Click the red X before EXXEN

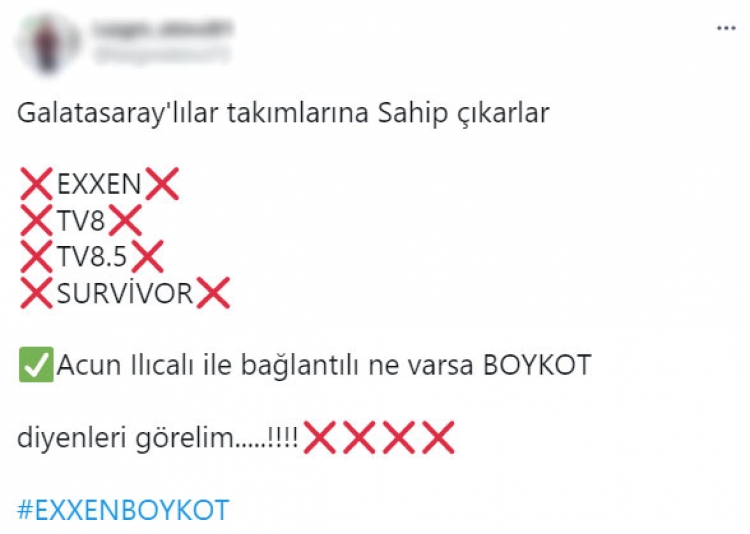click(x=36, y=184)
